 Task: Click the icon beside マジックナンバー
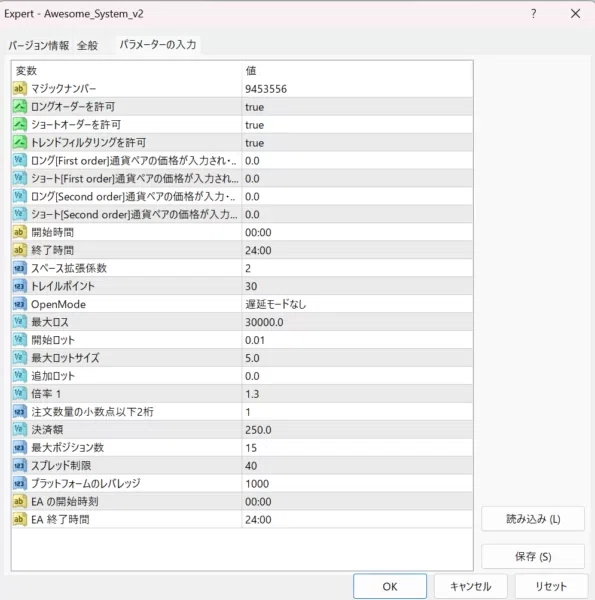coord(20,89)
